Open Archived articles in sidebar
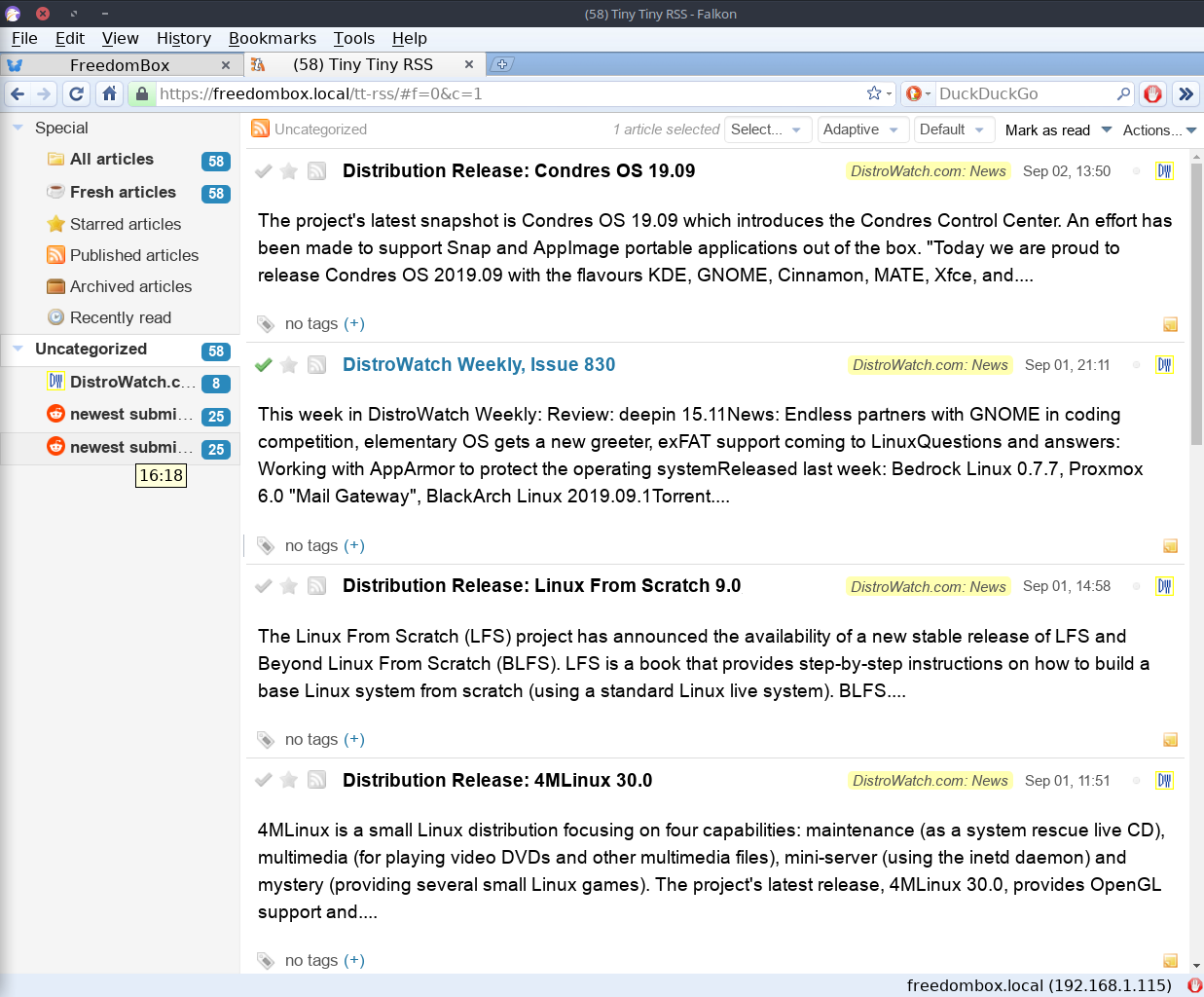The width and height of the screenshot is (1204, 997). (x=130, y=286)
